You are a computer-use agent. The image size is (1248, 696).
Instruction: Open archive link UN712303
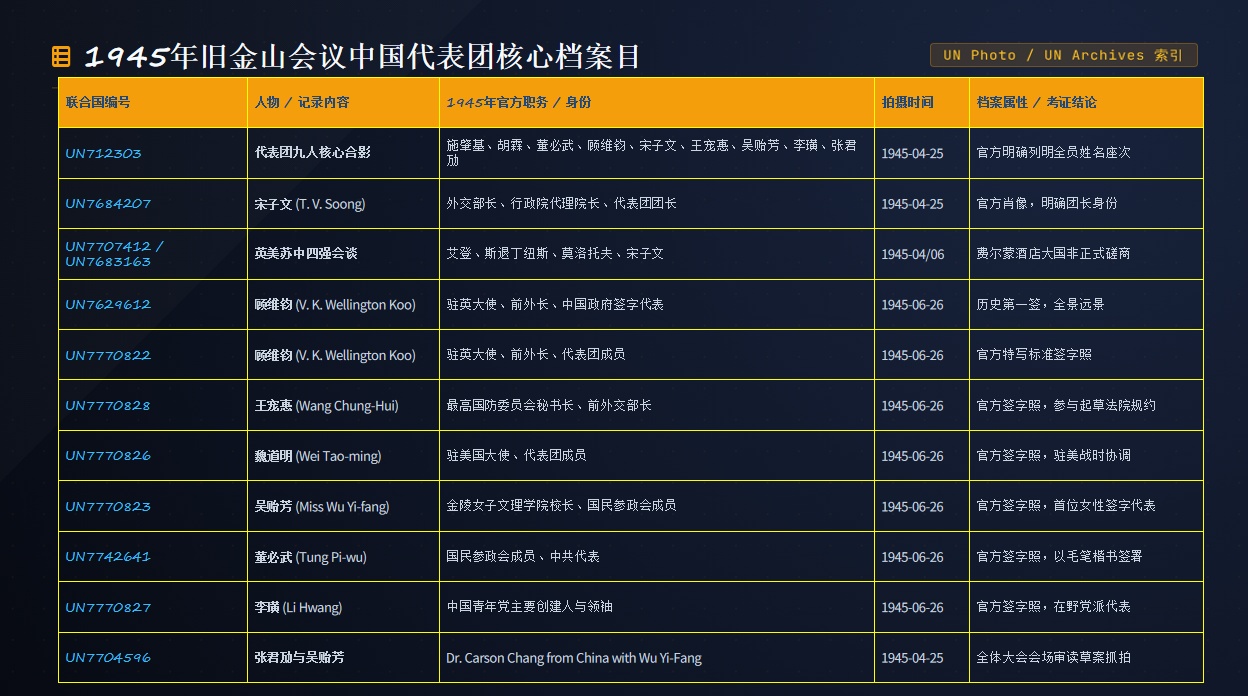point(103,153)
